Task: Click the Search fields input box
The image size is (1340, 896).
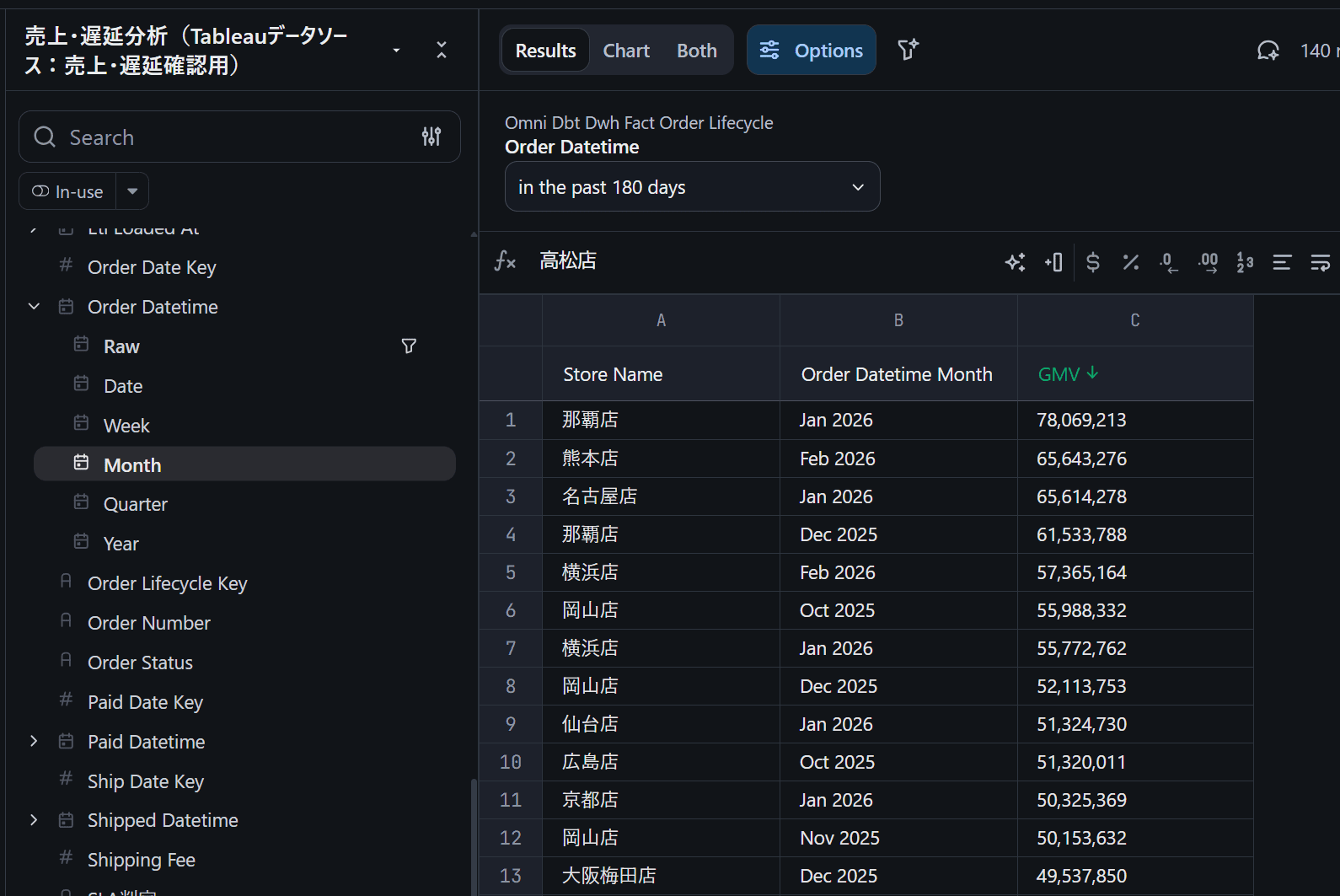Action: tap(219, 137)
